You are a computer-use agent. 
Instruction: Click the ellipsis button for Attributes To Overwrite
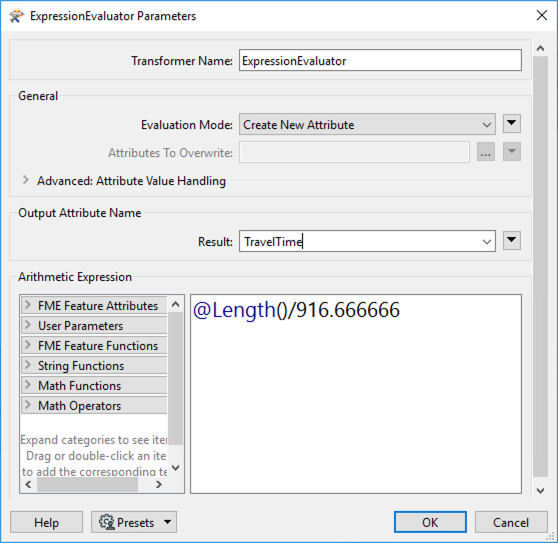(486, 152)
